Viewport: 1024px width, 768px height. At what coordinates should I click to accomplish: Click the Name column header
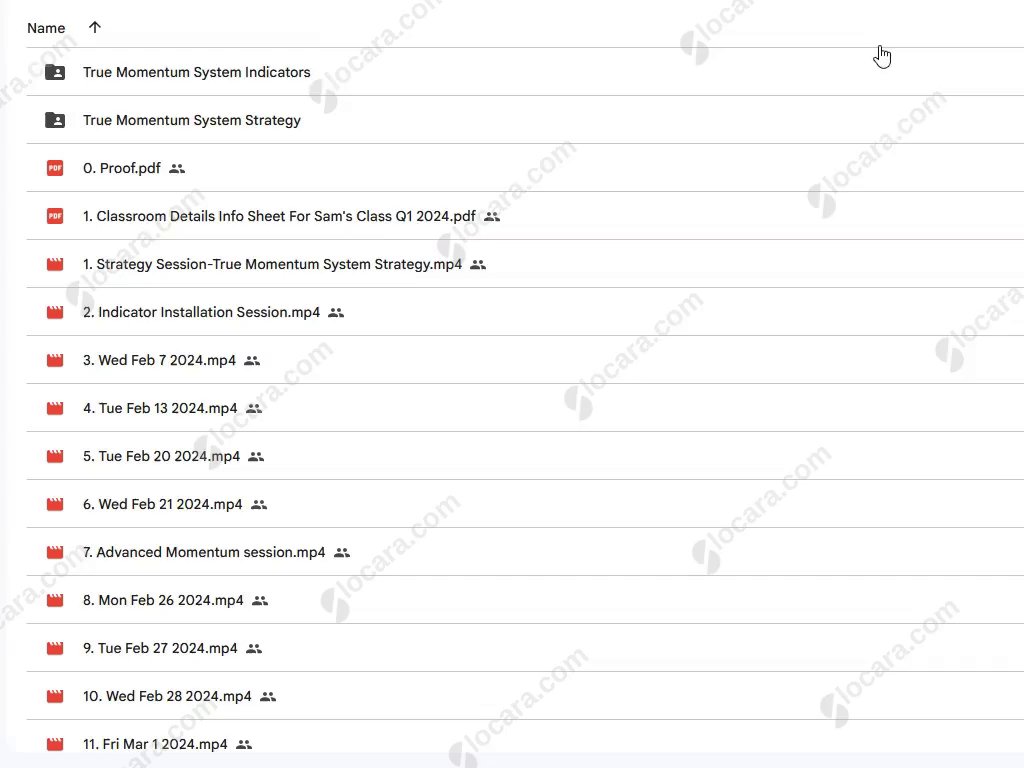click(46, 28)
